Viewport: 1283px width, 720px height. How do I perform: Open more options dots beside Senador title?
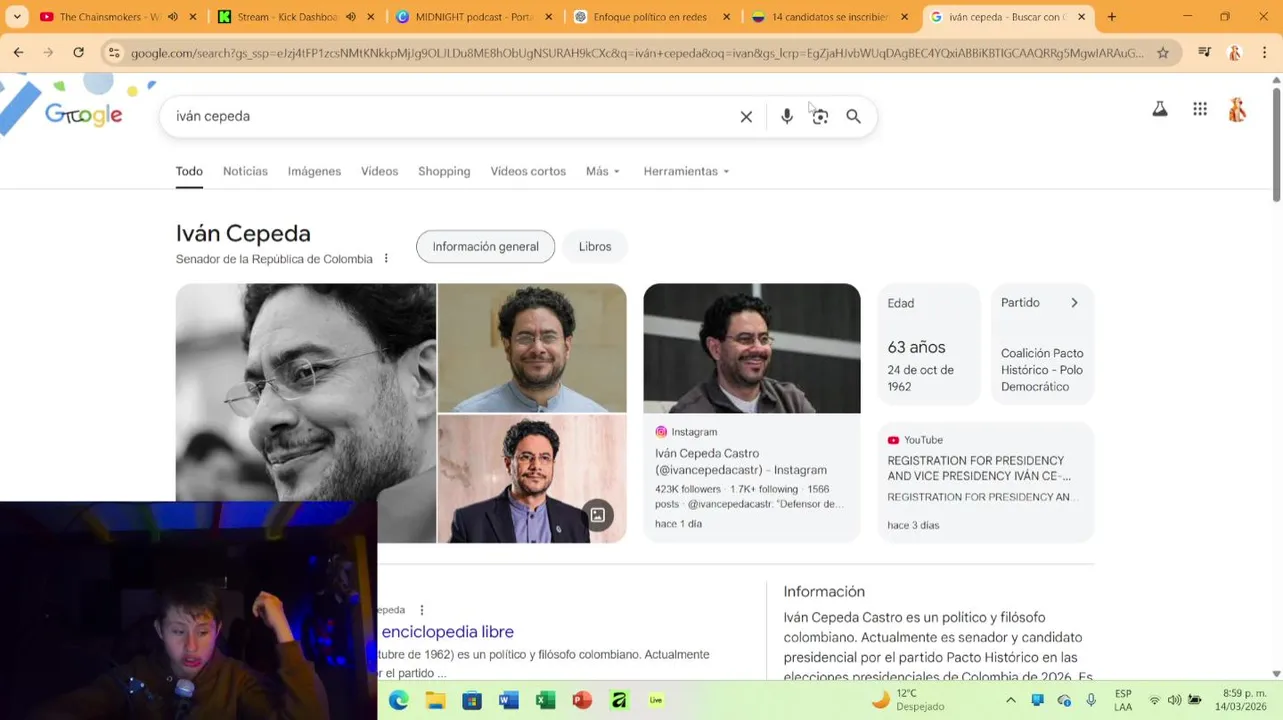tap(386, 259)
